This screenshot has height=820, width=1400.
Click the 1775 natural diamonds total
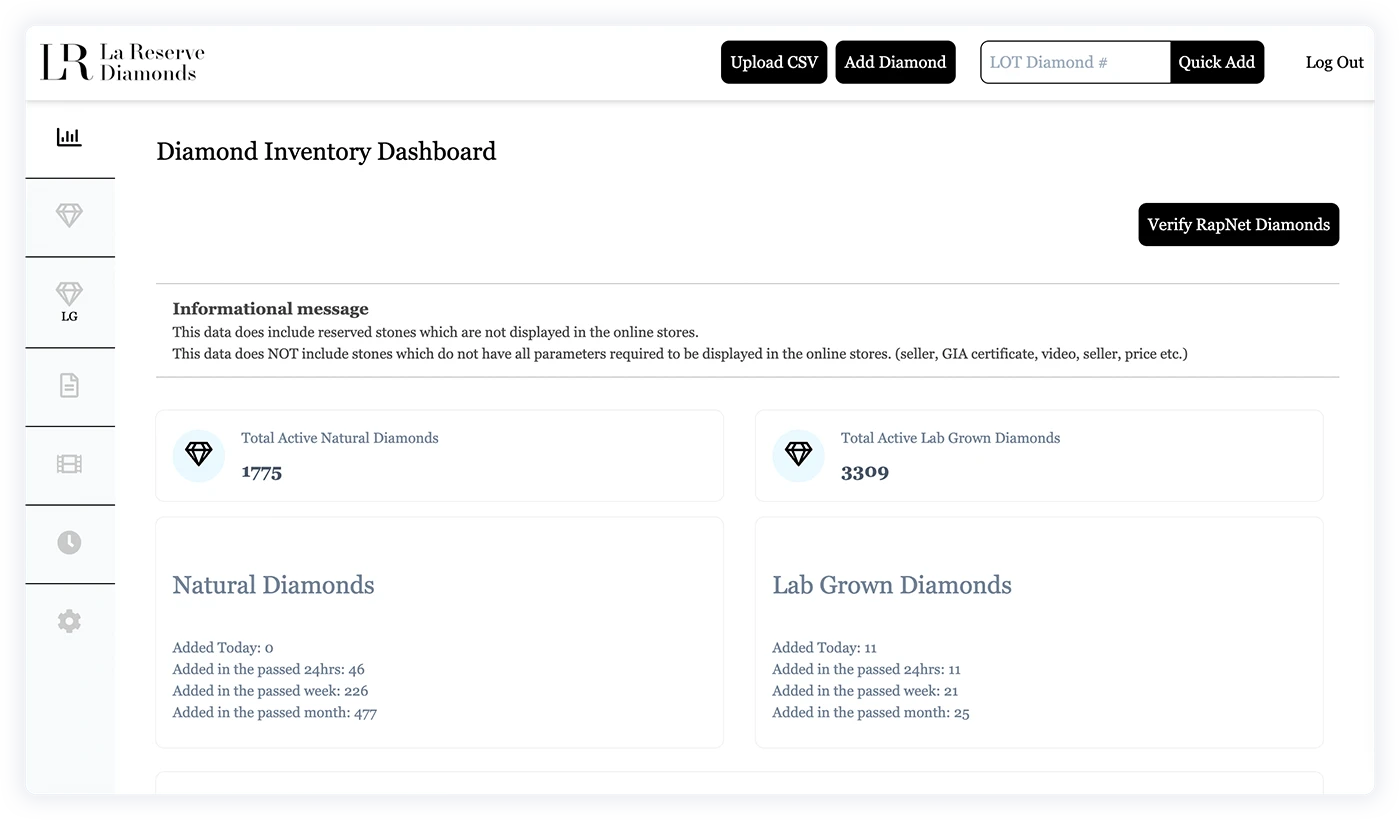(x=261, y=472)
